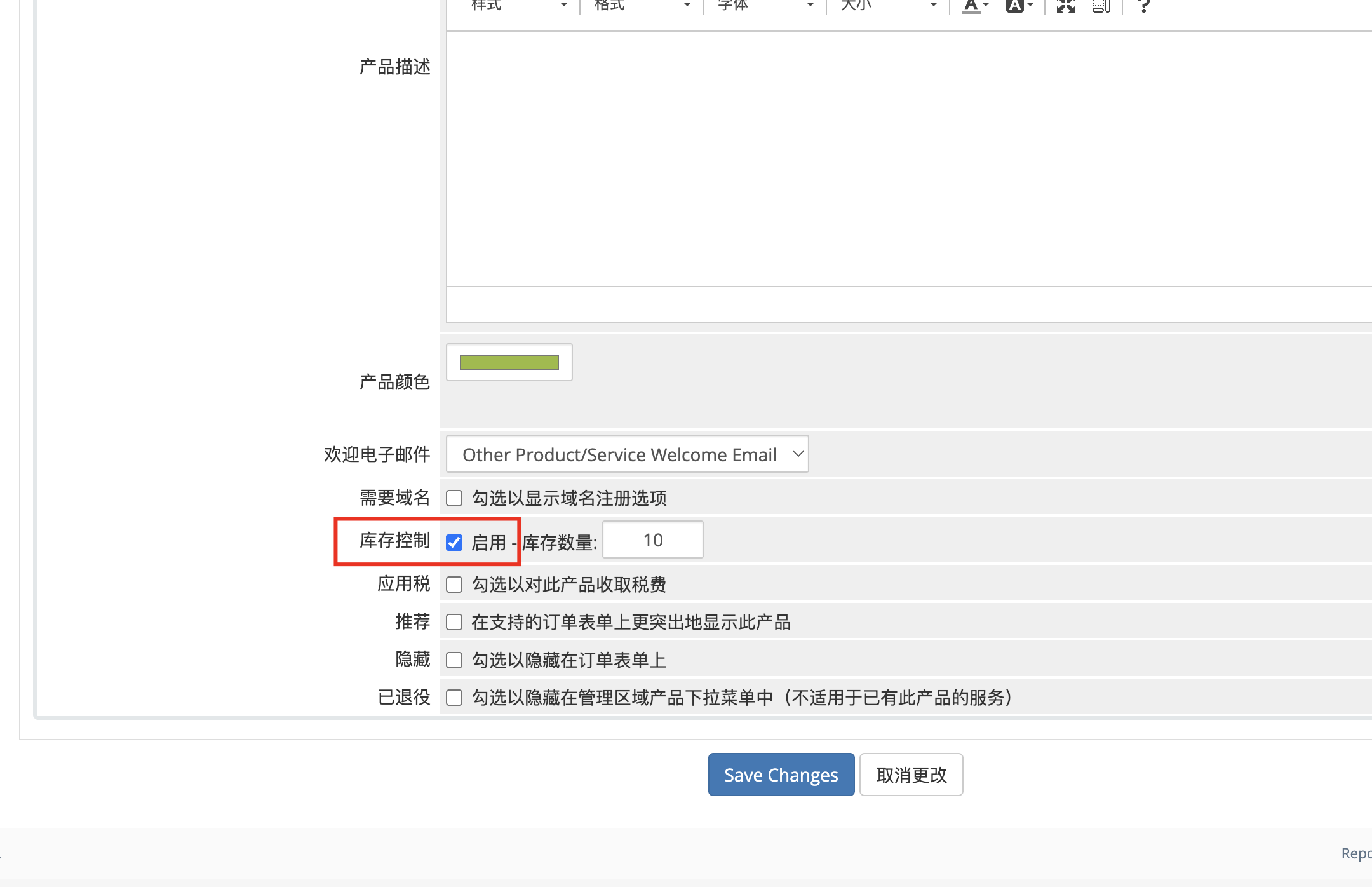This screenshot has height=887, width=1372.
Task: Click the Save Changes button
Action: [x=781, y=775]
